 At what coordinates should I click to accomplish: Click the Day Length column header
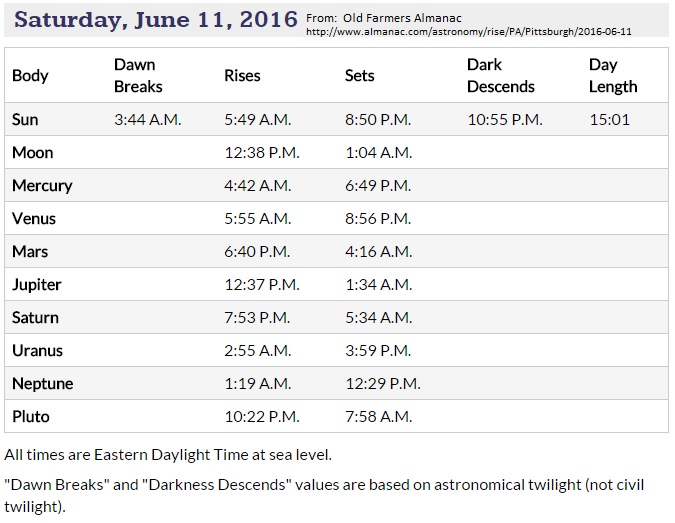click(613, 75)
